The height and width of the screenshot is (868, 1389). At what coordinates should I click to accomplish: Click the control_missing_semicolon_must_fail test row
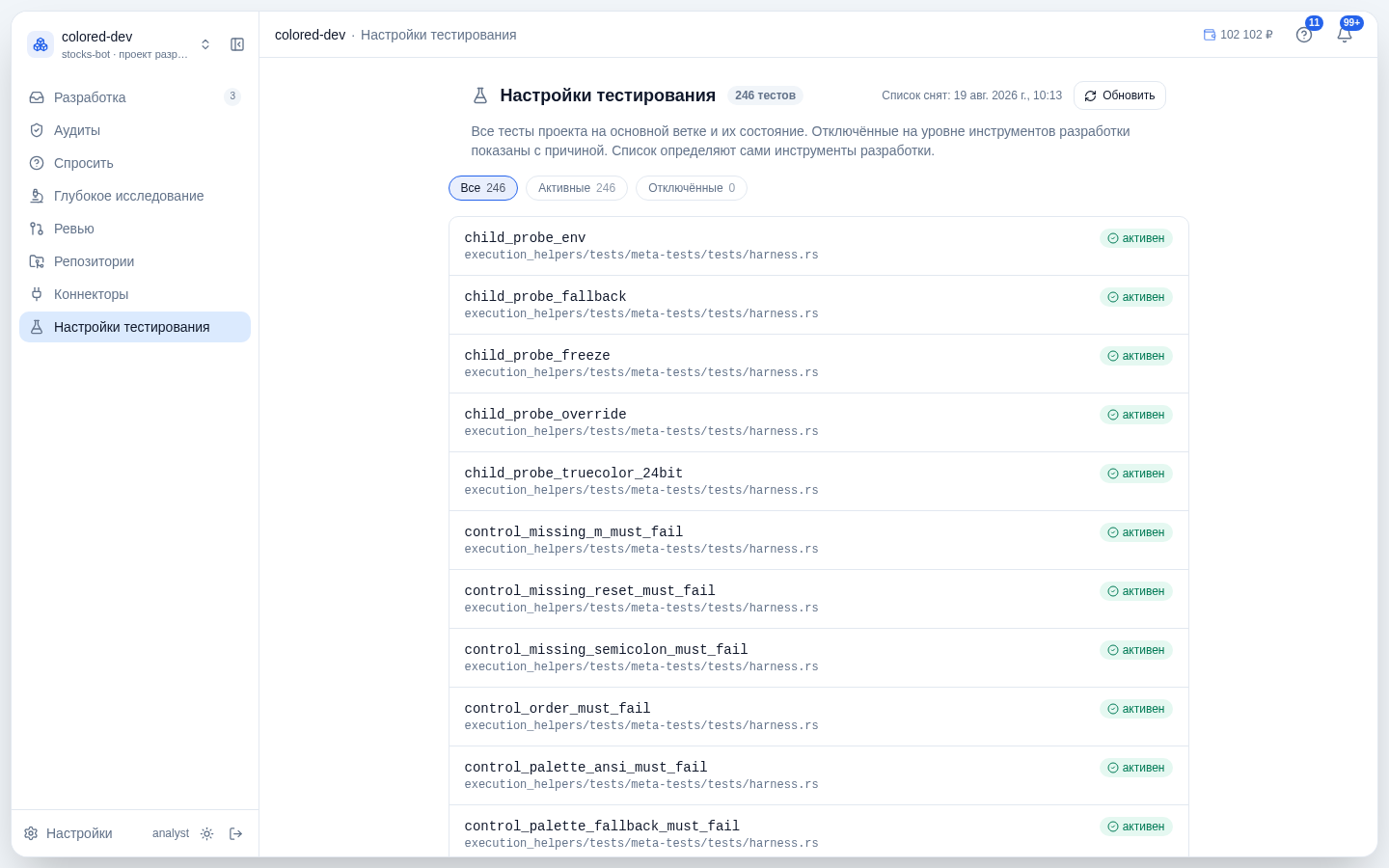pos(819,658)
